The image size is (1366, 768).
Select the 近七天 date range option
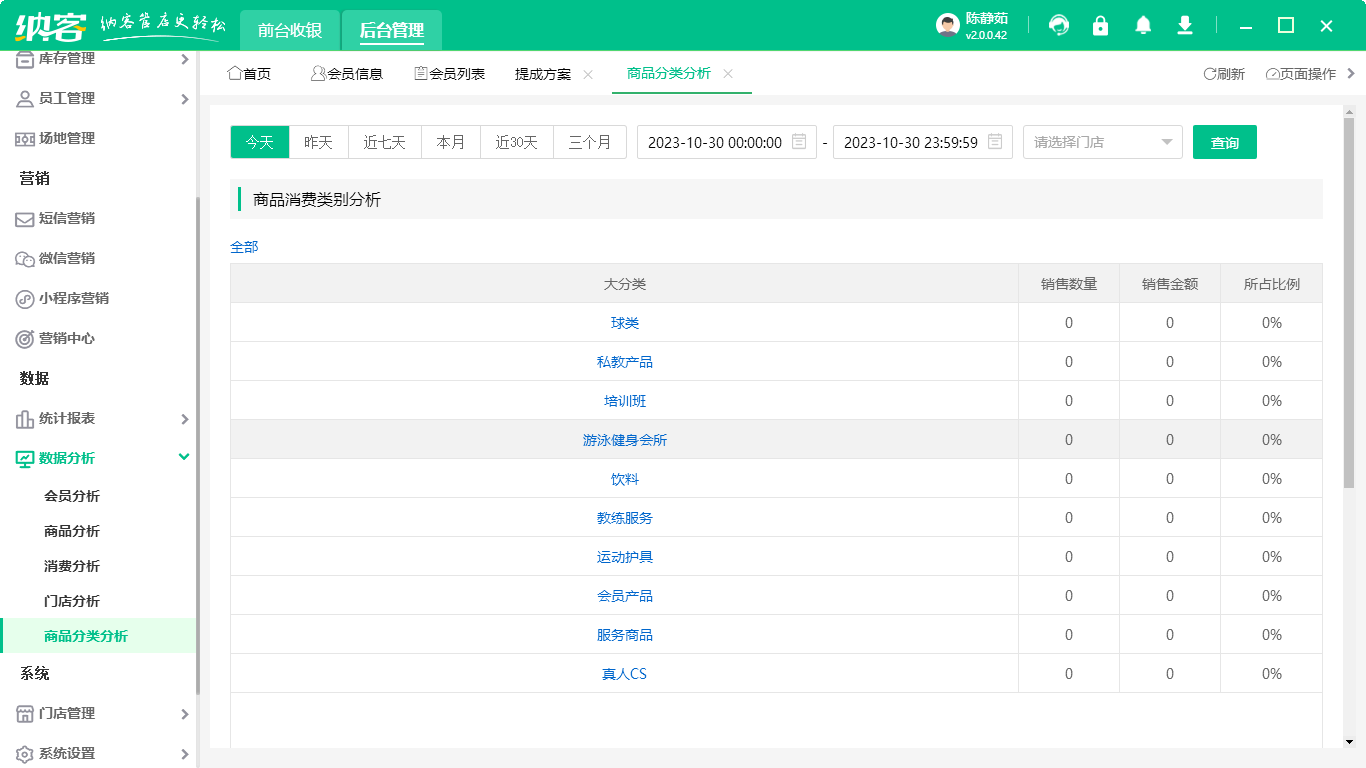pos(384,142)
